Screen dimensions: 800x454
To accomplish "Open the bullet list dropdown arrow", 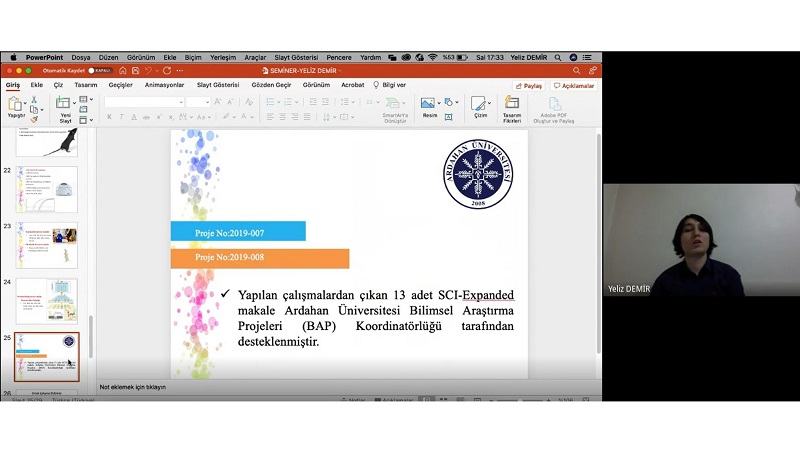I will click(279, 103).
